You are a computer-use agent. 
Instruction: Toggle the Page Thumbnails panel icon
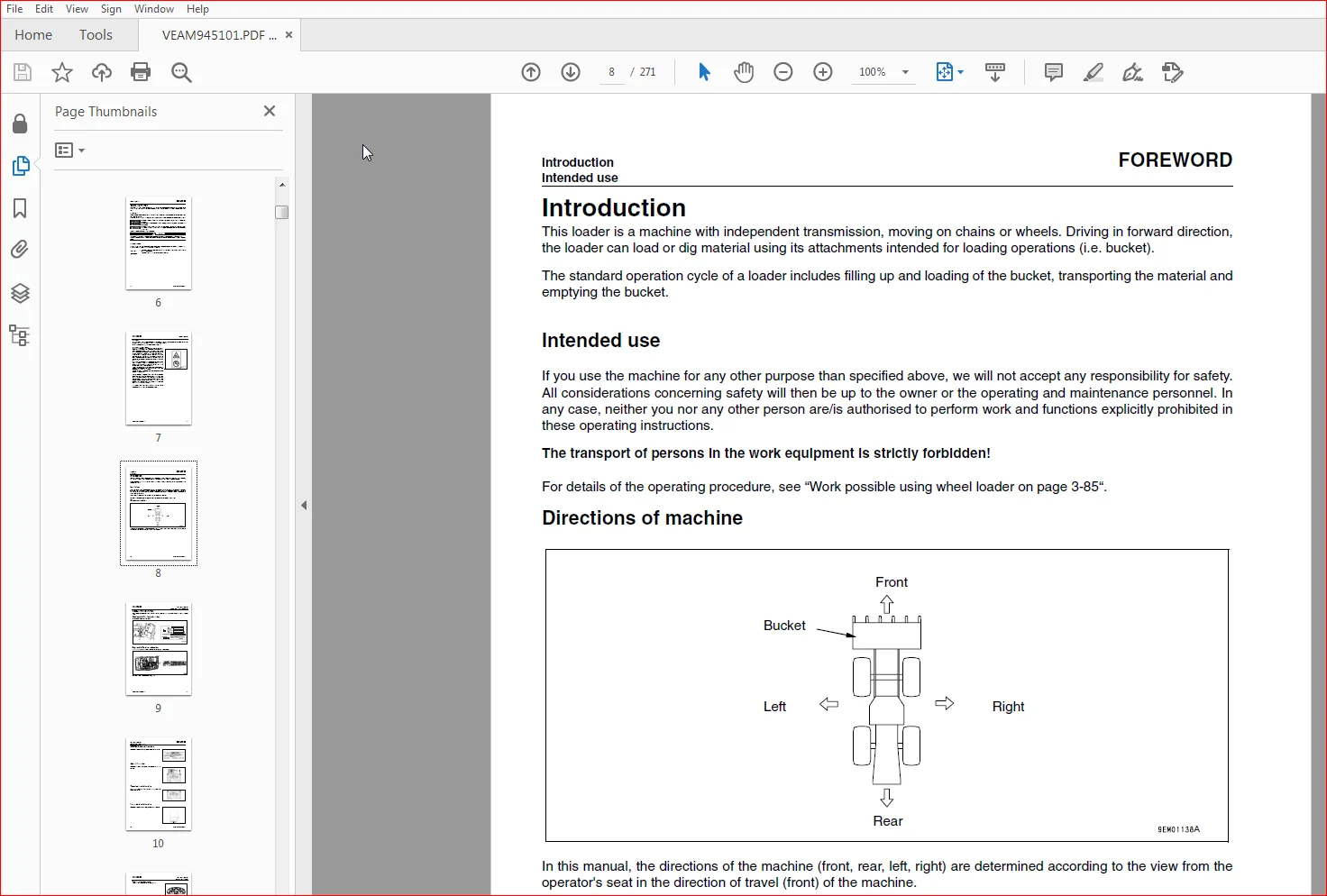coord(20,166)
